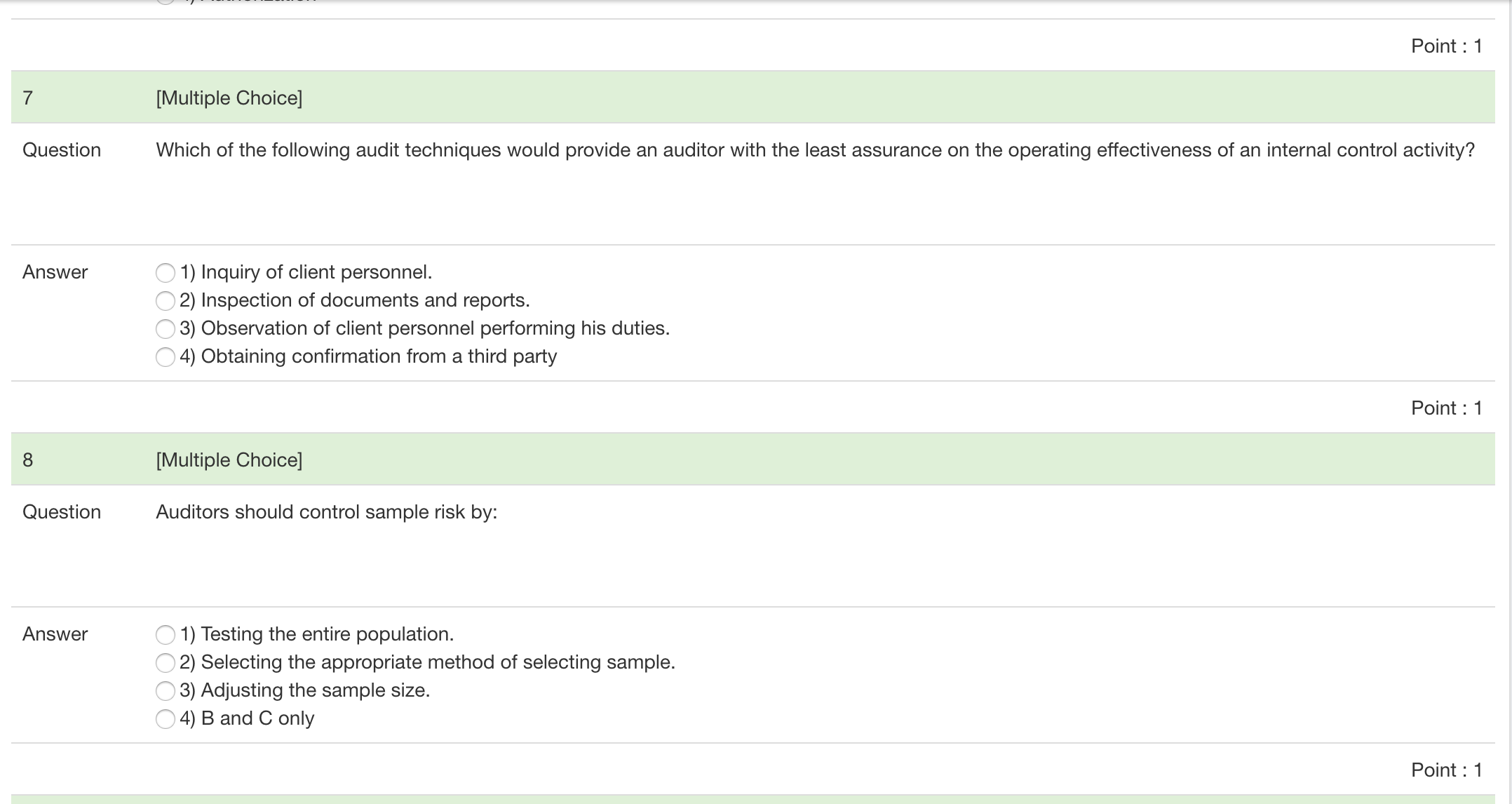This screenshot has width=1512, height=804.
Task: Select answer 'Inspection of documents and reports'
Action: [x=166, y=300]
